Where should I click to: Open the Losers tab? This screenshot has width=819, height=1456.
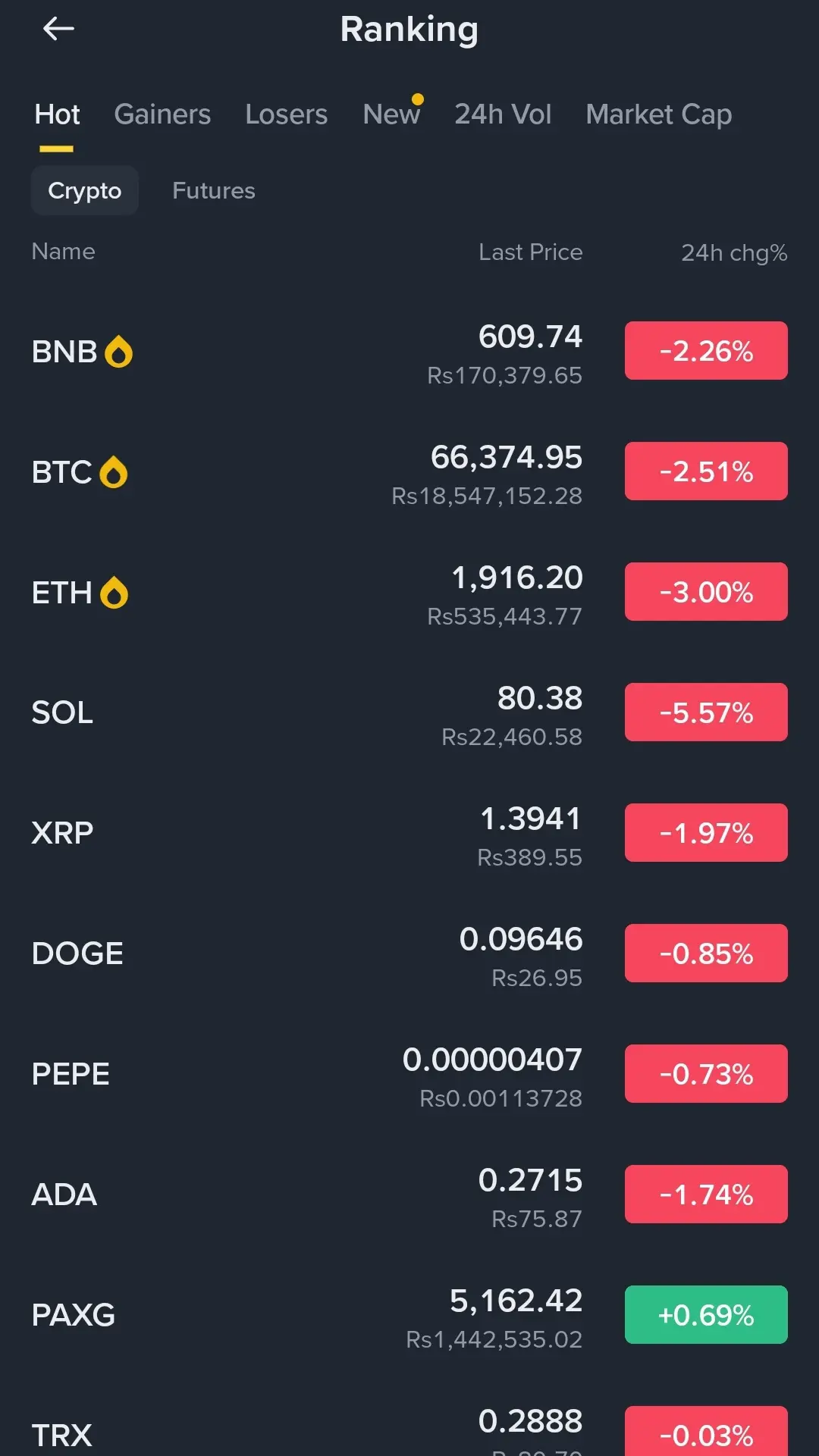coord(287,114)
